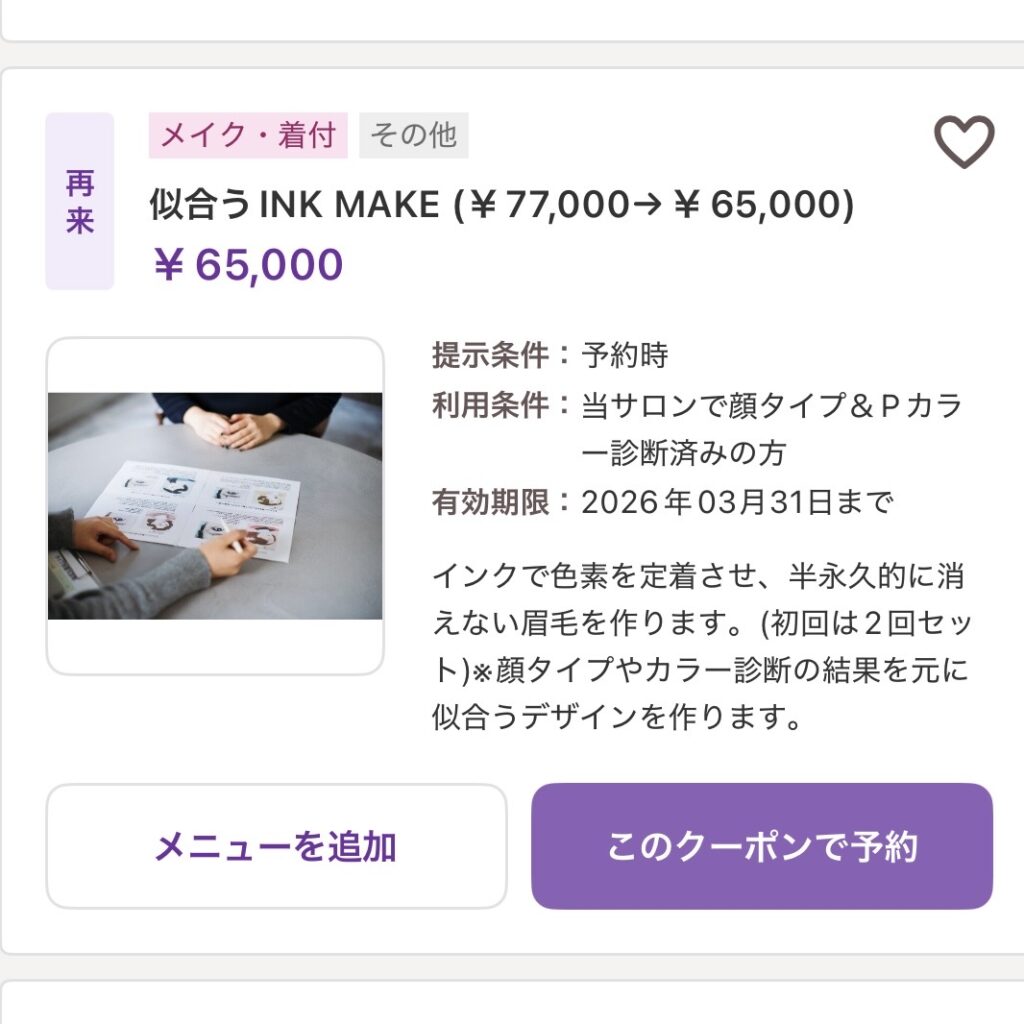This screenshot has height=1024, width=1024.
Task: Click the purple ￥65,000 price
Action: 248,265
